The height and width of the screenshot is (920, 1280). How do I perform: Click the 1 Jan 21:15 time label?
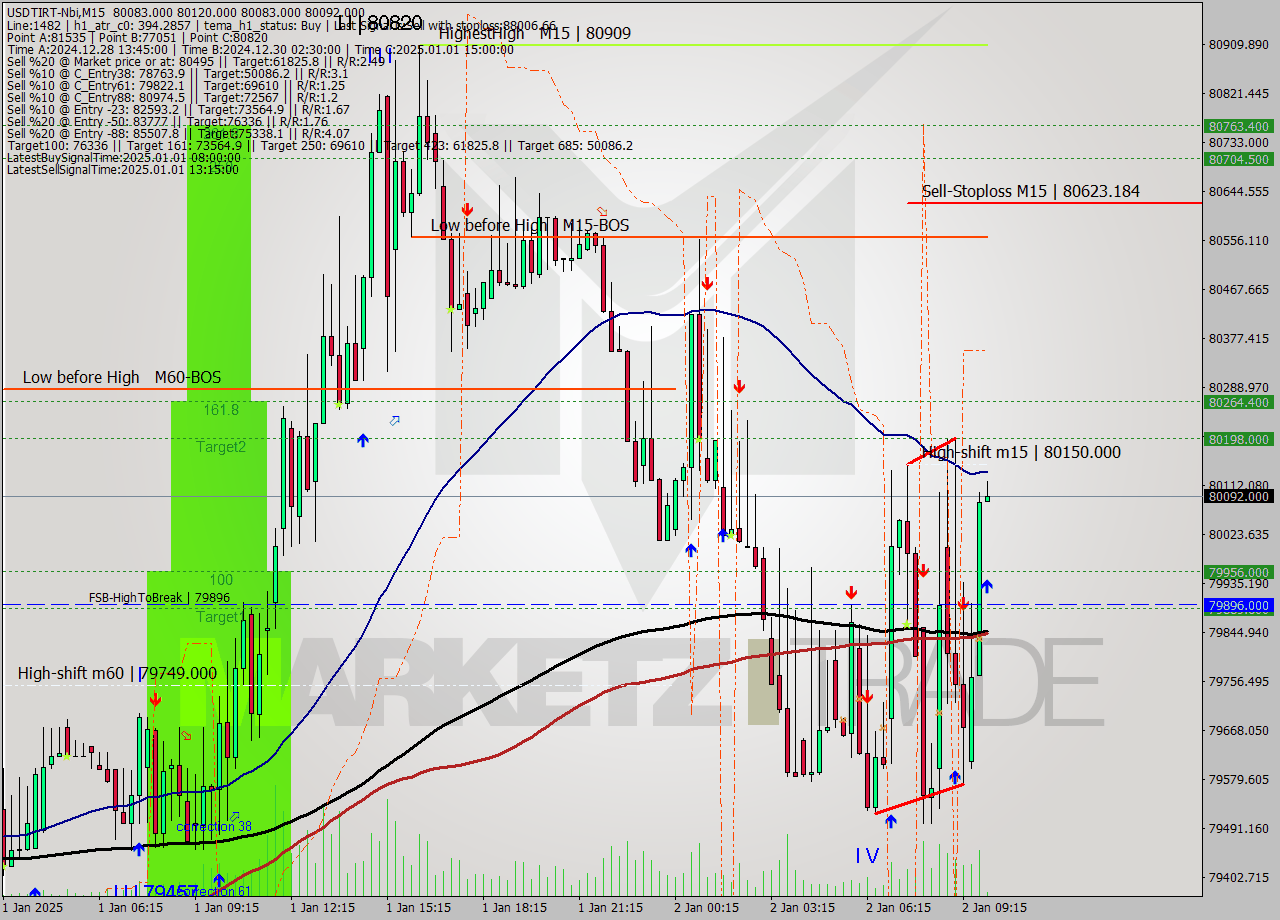[x=610, y=908]
